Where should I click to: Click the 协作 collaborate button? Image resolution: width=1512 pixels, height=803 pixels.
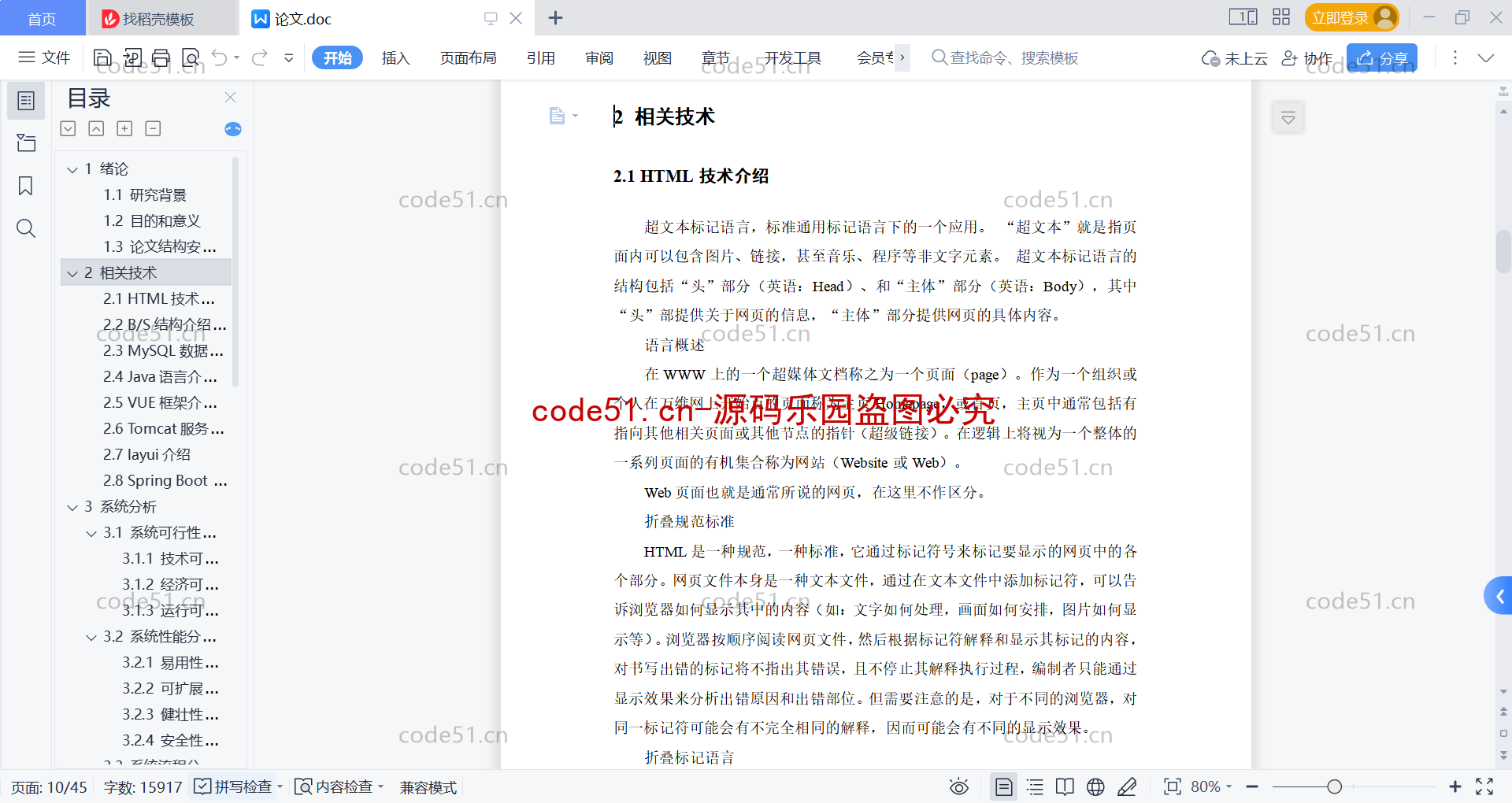1307,57
